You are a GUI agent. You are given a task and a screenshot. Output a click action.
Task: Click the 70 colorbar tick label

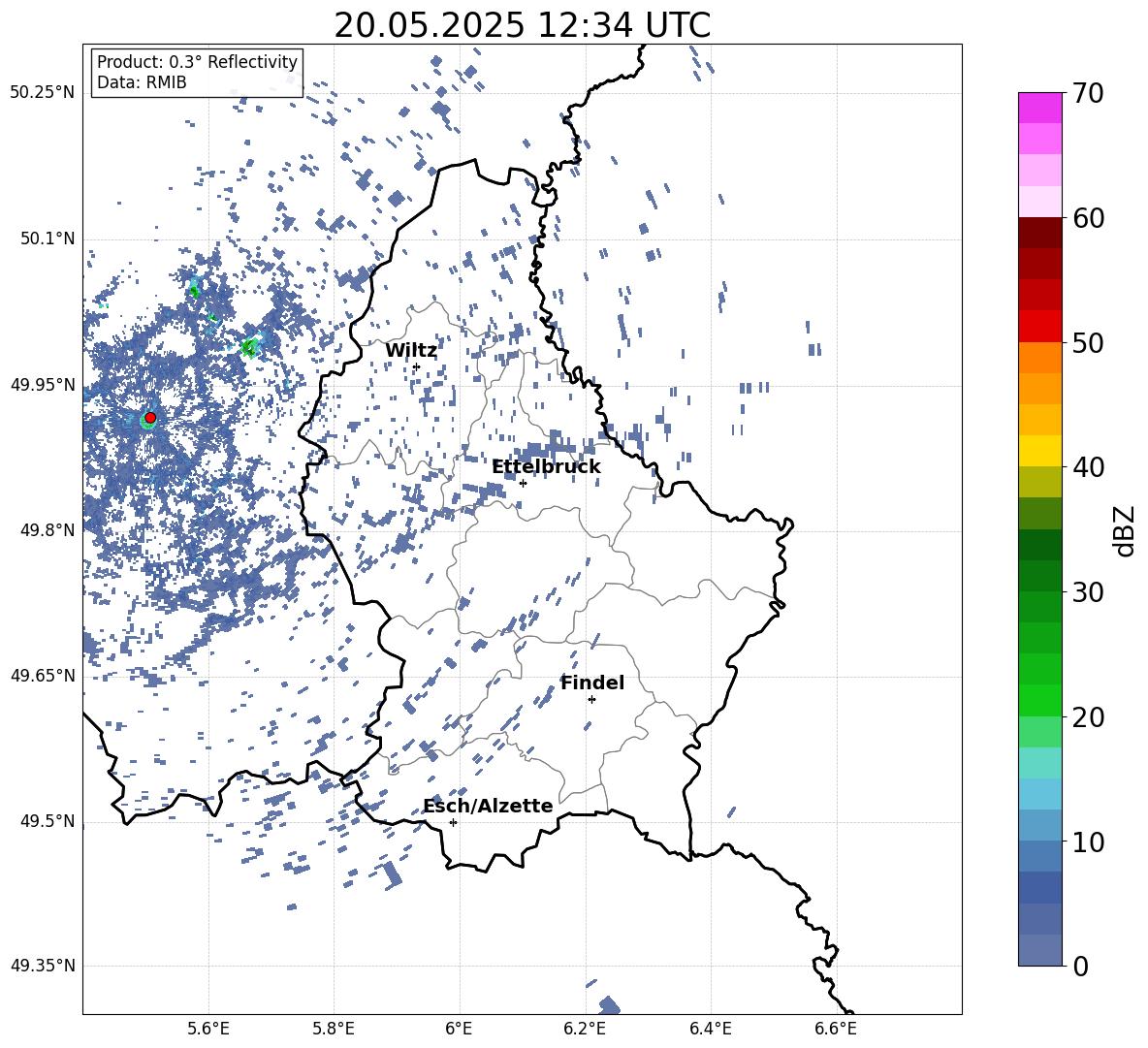1088,93
